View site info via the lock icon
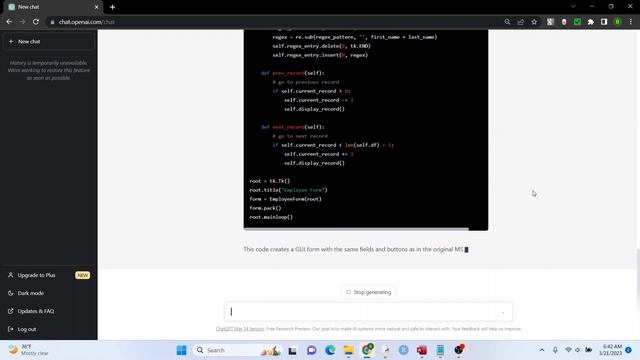Viewport: 640px width, 360px height. point(52,22)
